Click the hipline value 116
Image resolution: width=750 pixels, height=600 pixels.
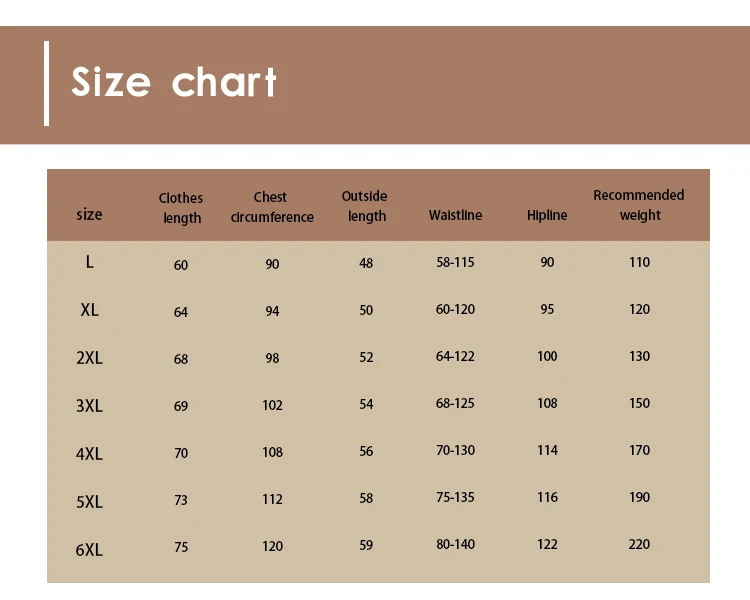[547, 497]
